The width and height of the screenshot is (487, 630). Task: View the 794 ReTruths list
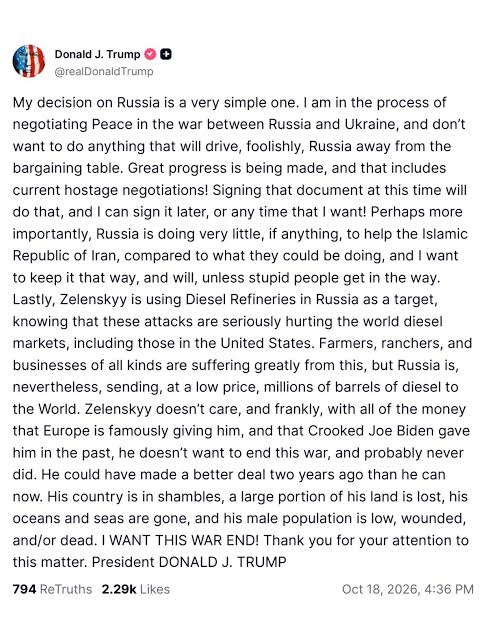[52, 589]
